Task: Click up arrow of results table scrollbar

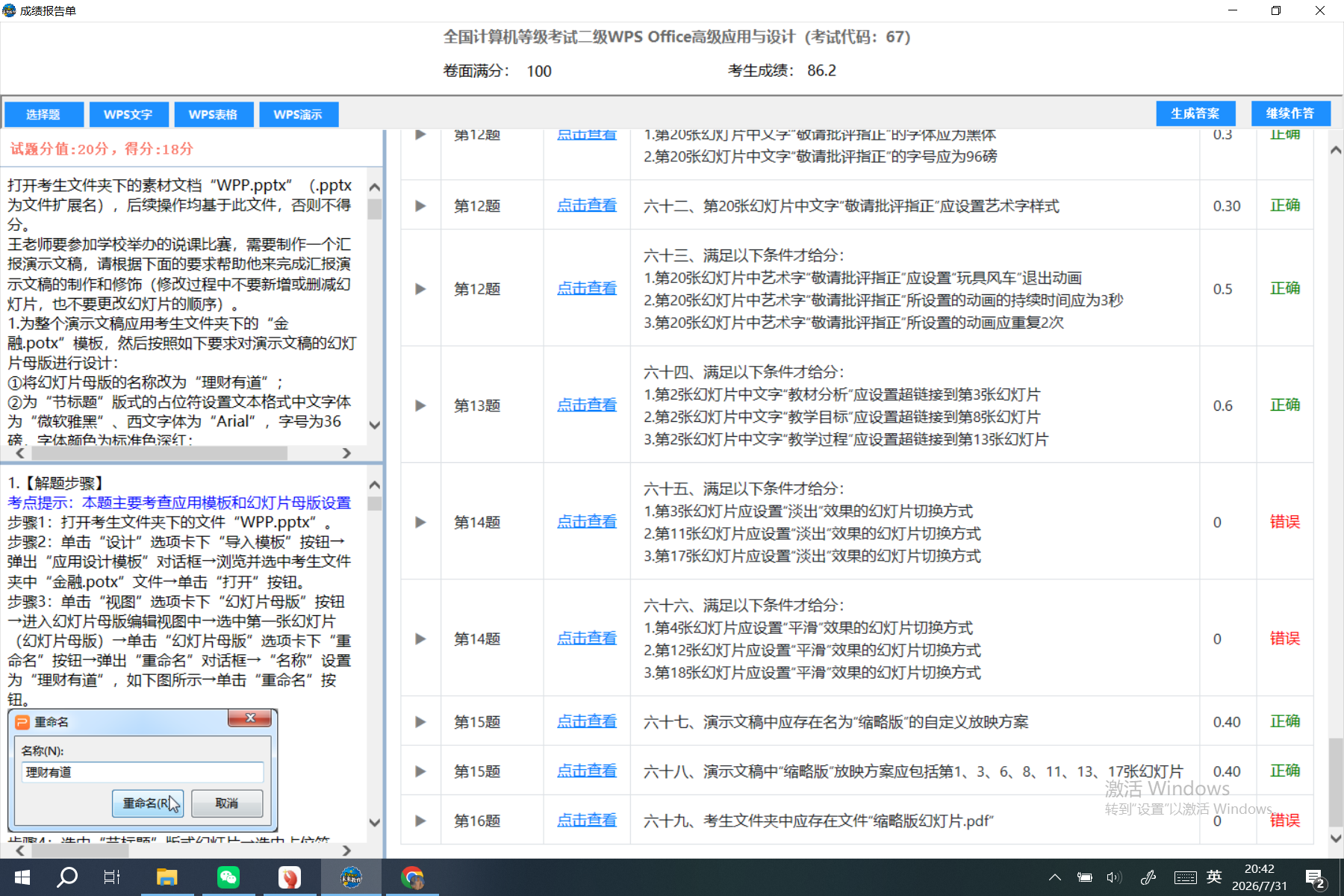Action: [x=1336, y=150]
